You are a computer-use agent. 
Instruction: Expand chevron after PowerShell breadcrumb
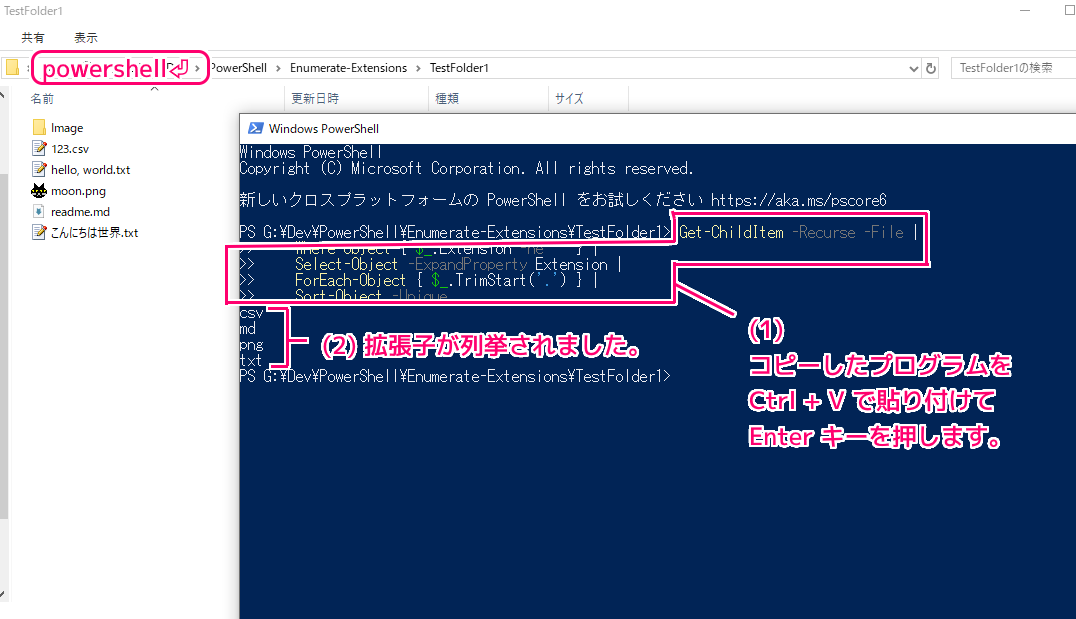click(278, 68)
